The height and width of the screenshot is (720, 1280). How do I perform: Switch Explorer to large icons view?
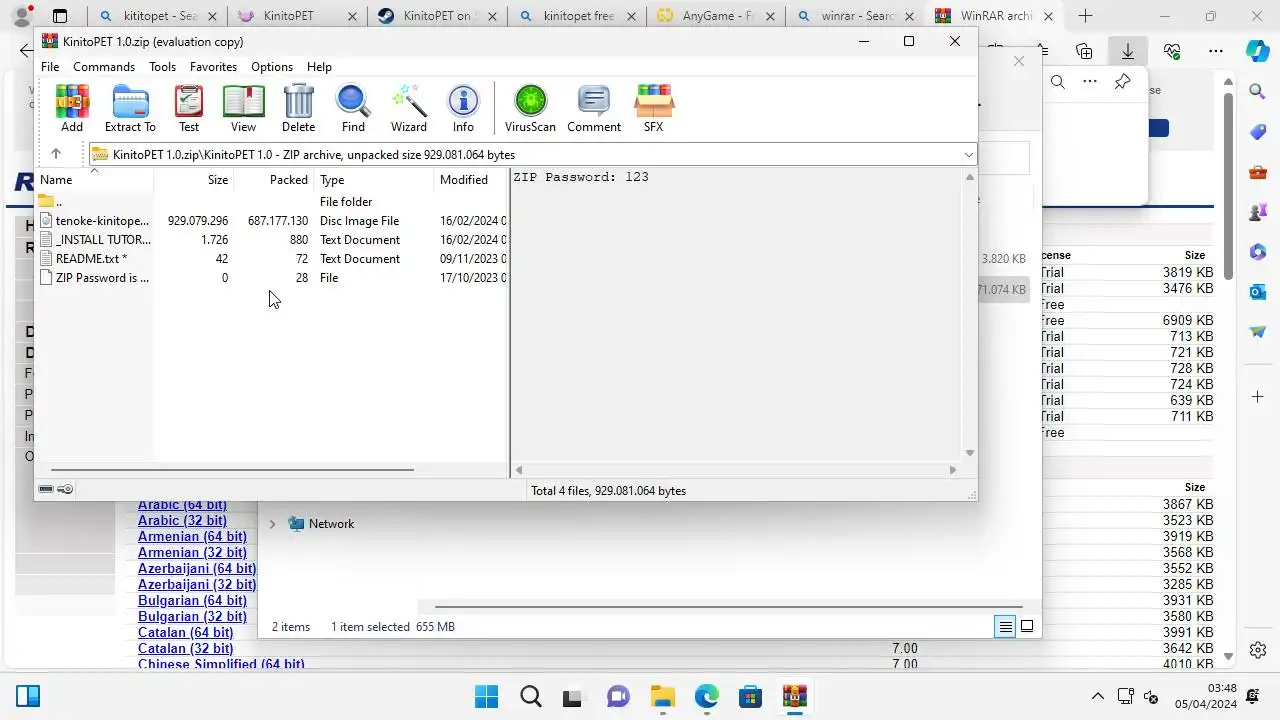click(x=1027, y=627)
